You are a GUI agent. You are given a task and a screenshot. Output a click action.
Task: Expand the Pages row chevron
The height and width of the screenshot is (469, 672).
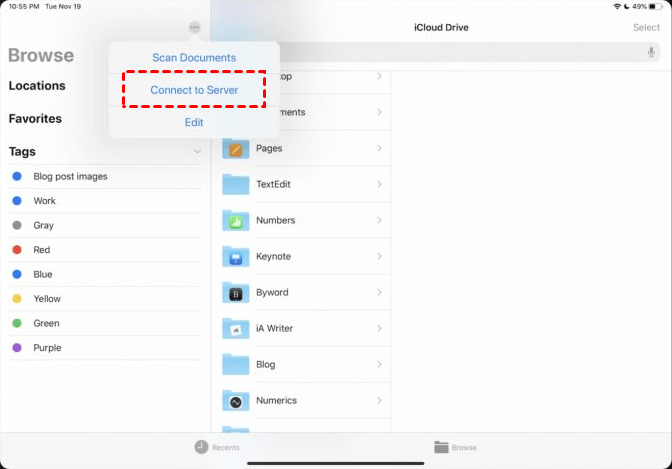click(379, 148)
